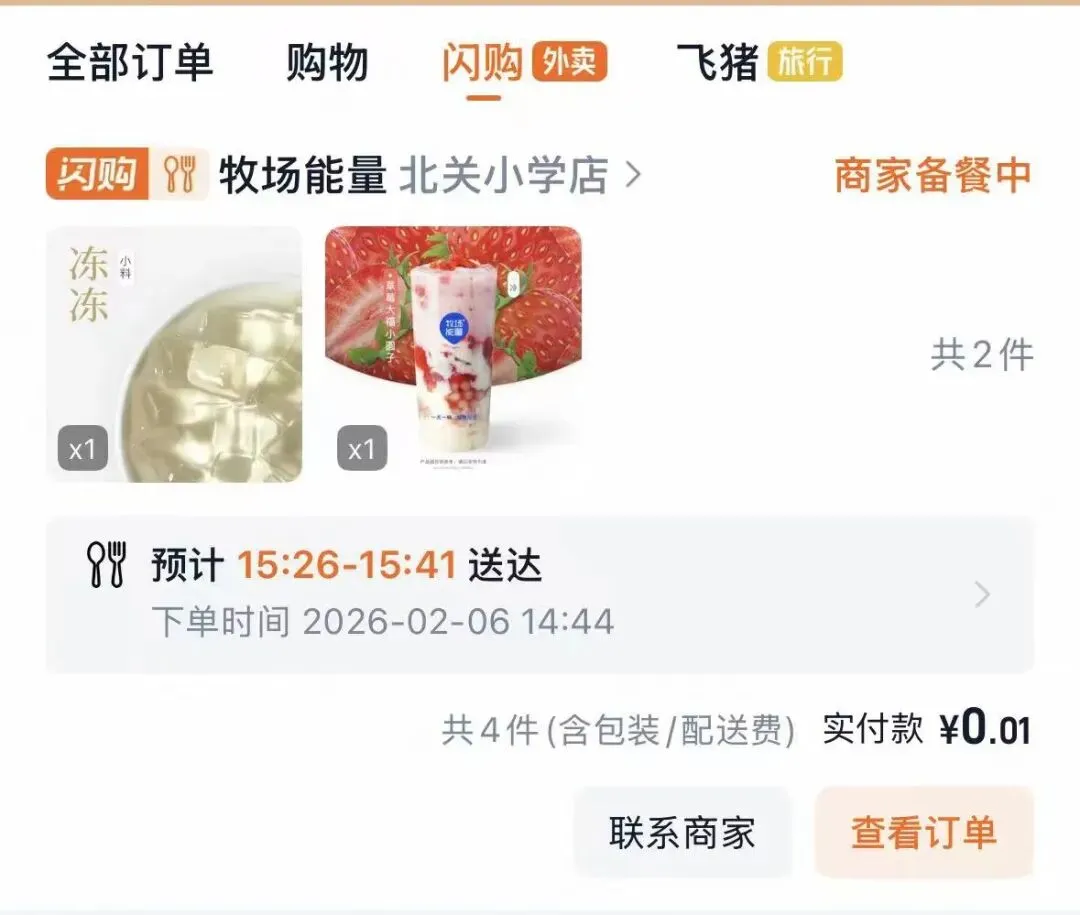
Task: Tap x1 badge on strawberry drink image
Action: 362,449
